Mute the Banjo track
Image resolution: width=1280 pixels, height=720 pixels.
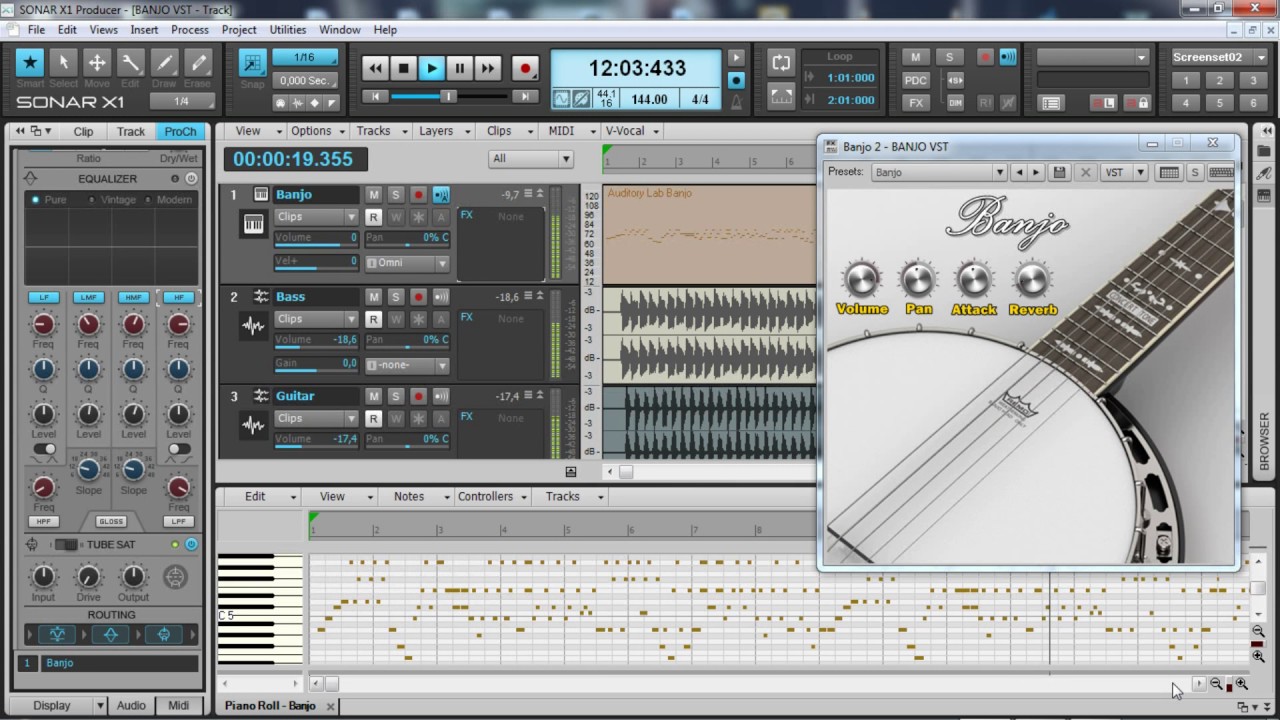tap(373, 194)
